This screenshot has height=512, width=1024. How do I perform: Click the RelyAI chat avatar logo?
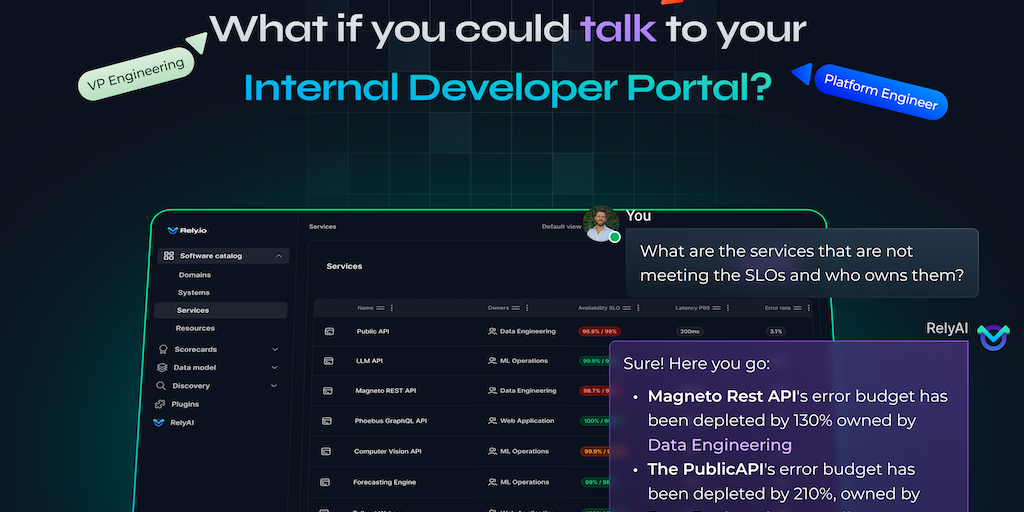coord(993,337)
